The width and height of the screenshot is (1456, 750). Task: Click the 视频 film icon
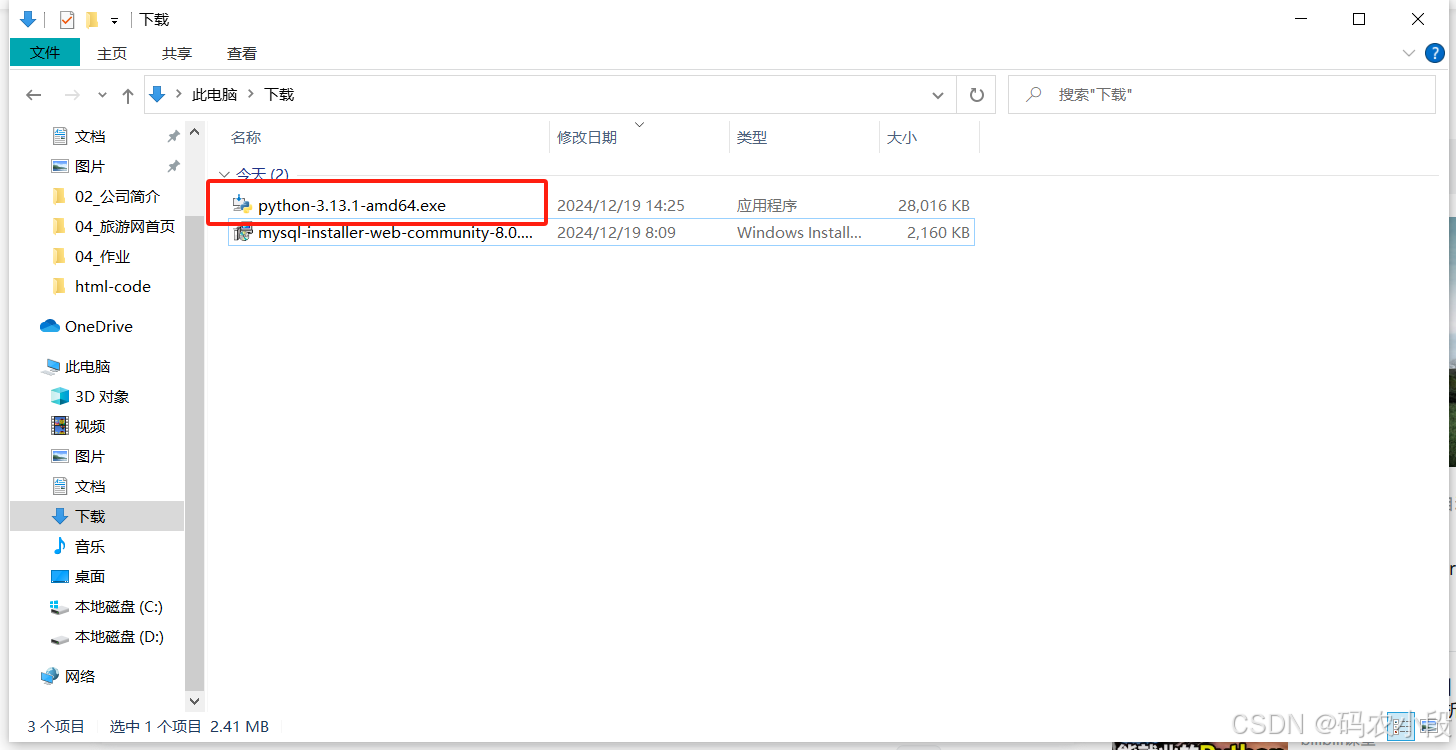click(60, 426)
